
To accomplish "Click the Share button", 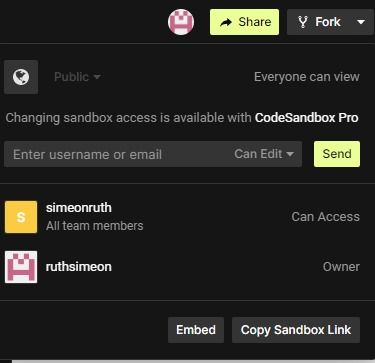I will [x=244, y=22].
